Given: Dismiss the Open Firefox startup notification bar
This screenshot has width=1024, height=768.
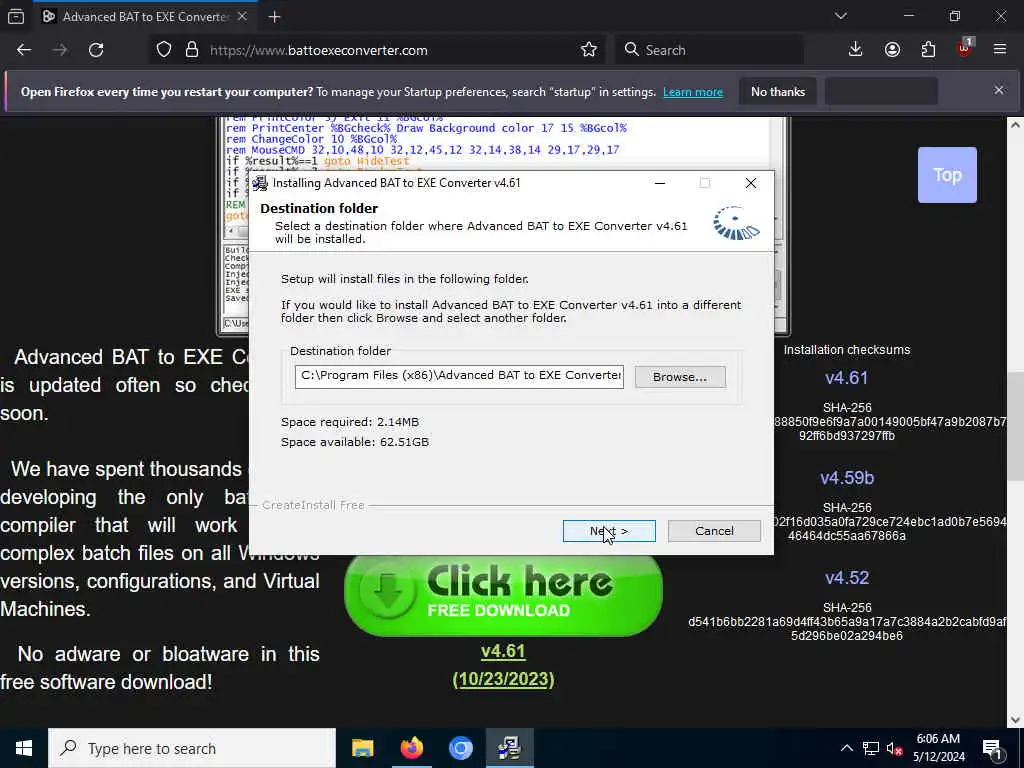Looking at the screenshot, I should (999, 91).
